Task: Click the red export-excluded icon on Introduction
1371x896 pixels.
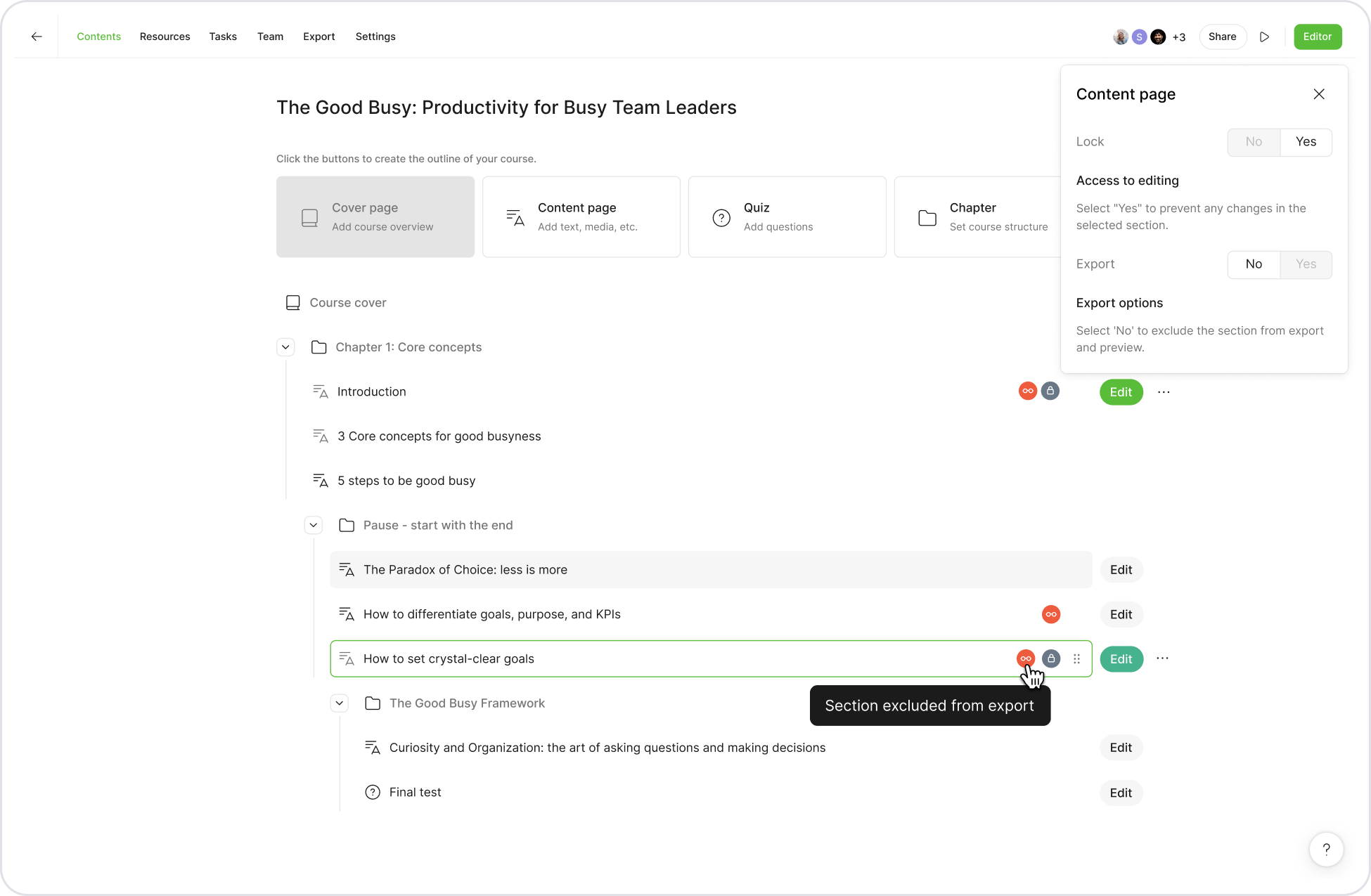Action: [1027, 391]
